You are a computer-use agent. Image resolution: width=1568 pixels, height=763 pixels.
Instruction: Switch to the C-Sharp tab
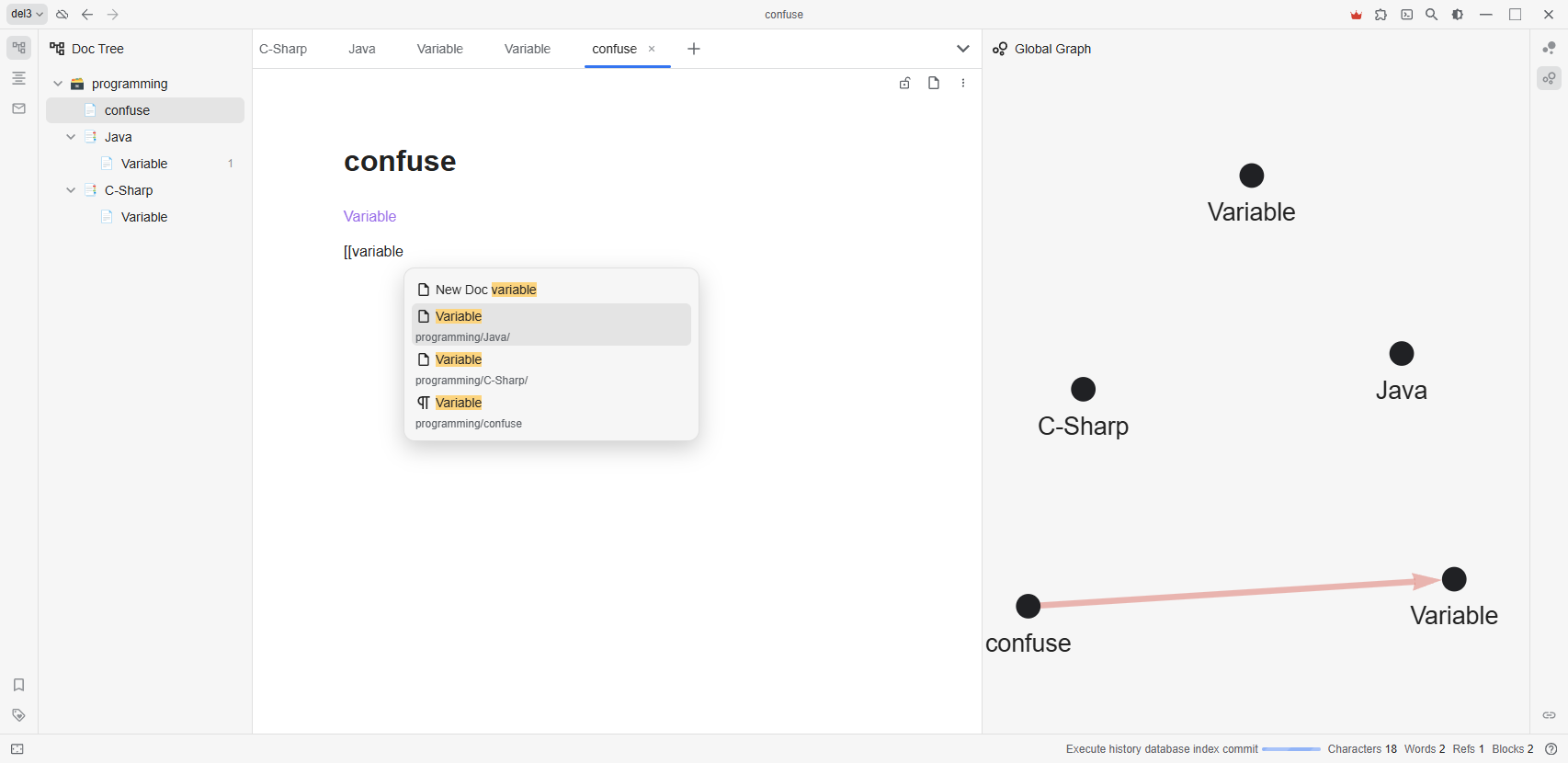coord(283,49)
